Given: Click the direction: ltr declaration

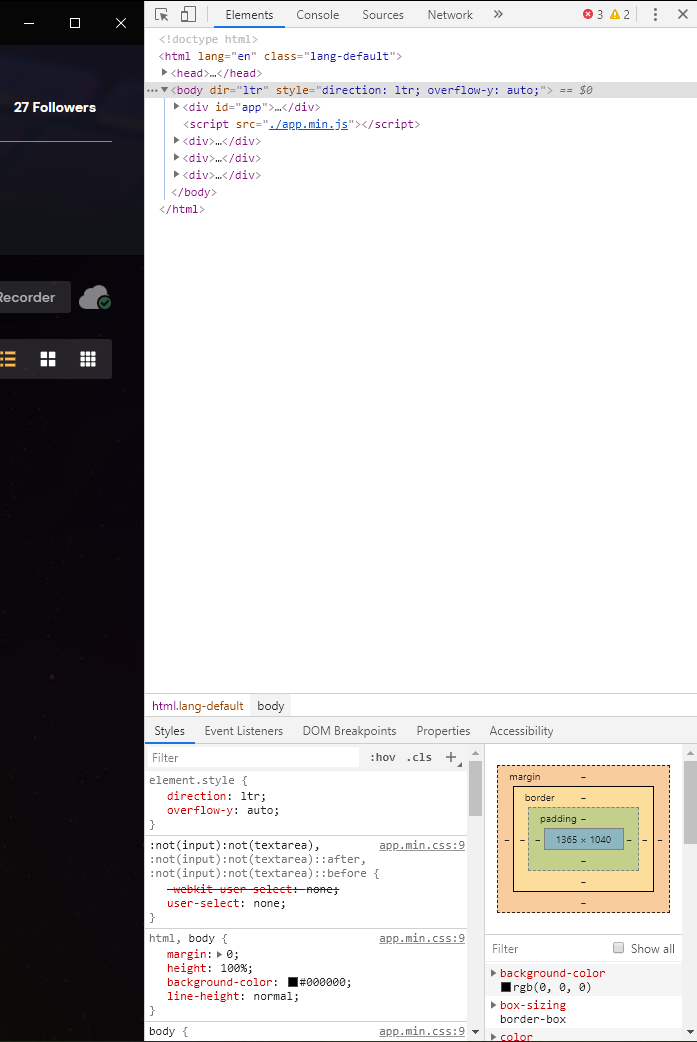Looking at the screenshot, I should (217, 795).
